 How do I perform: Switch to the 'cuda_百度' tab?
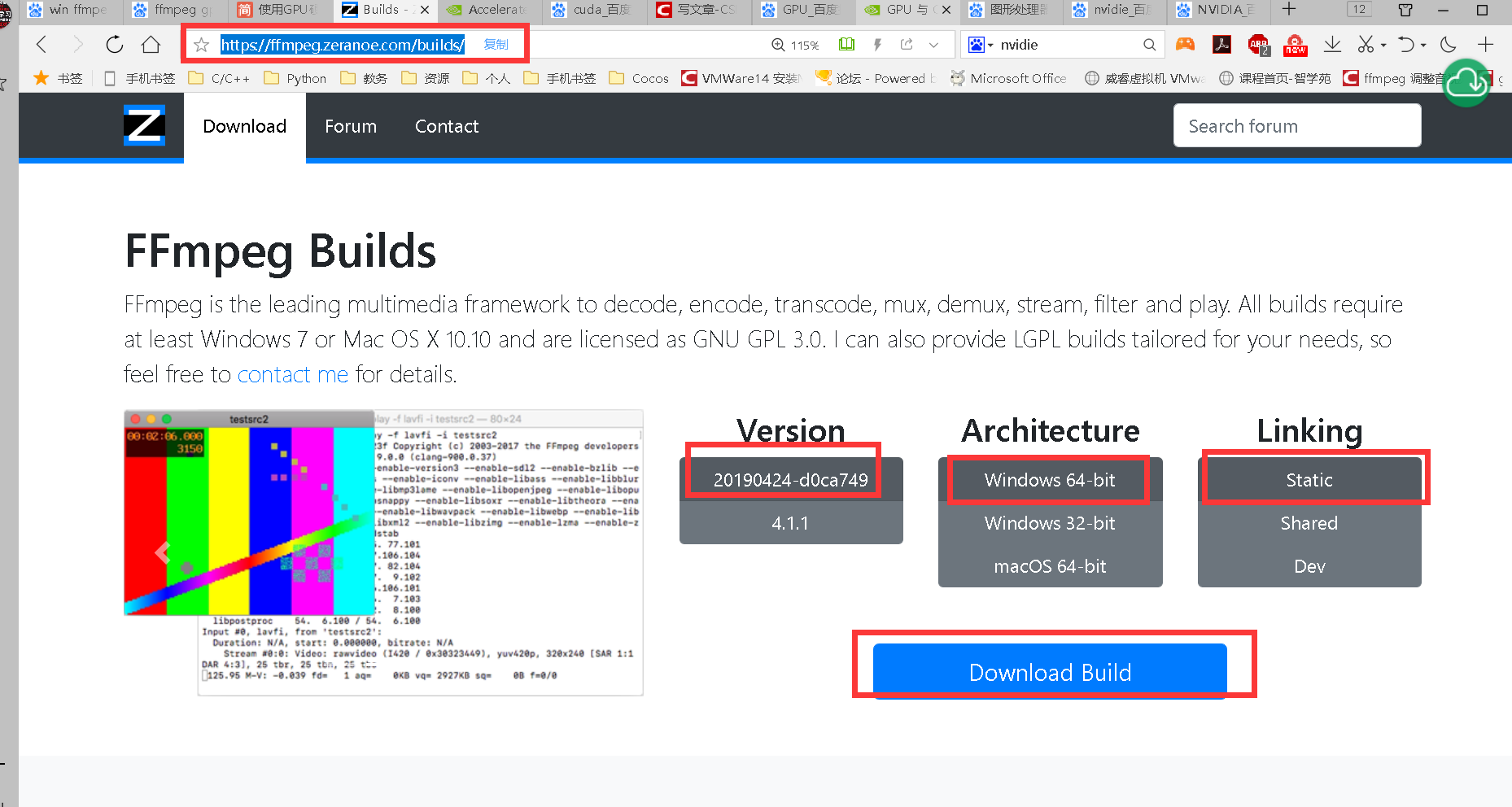[595, 10]
